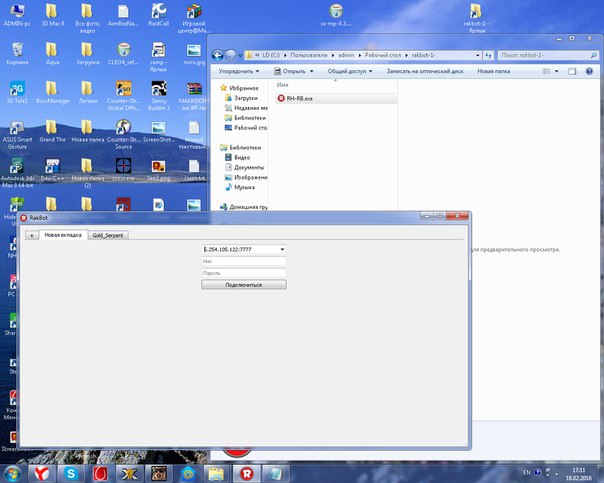604x483 pixels.
Task: Launch Sanny Builder 3 shortcut
Action: 158,96
